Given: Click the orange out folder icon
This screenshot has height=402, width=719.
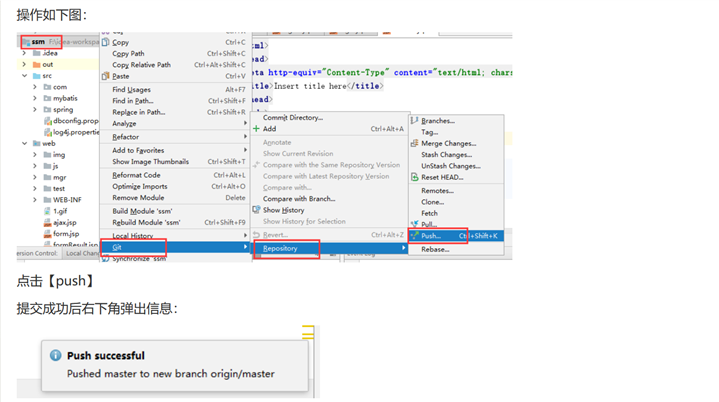Looking at the screenshot, I should 37,64.
